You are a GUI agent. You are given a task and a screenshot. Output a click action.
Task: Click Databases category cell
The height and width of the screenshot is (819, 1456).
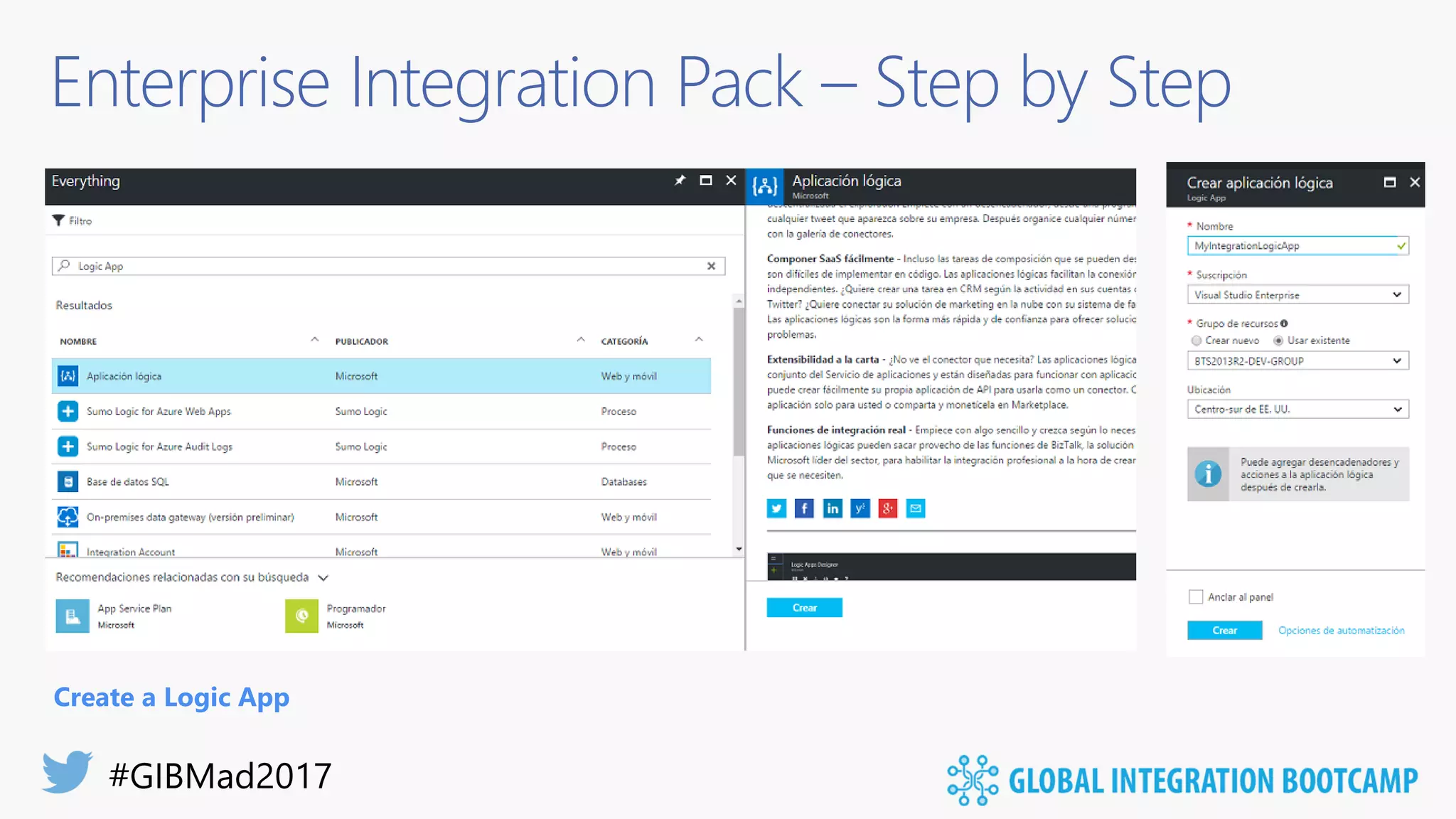[623, 481]
